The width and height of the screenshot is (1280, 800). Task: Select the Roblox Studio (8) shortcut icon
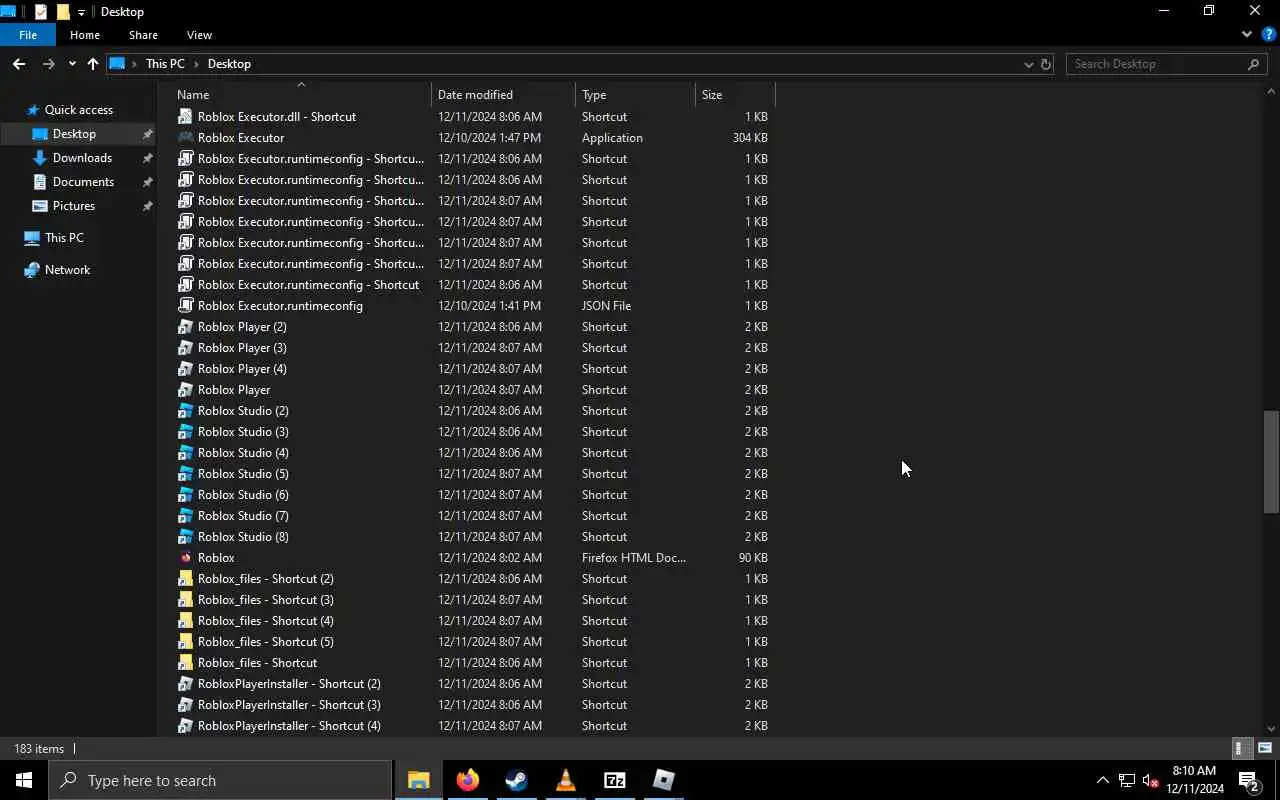coord(185,537)
